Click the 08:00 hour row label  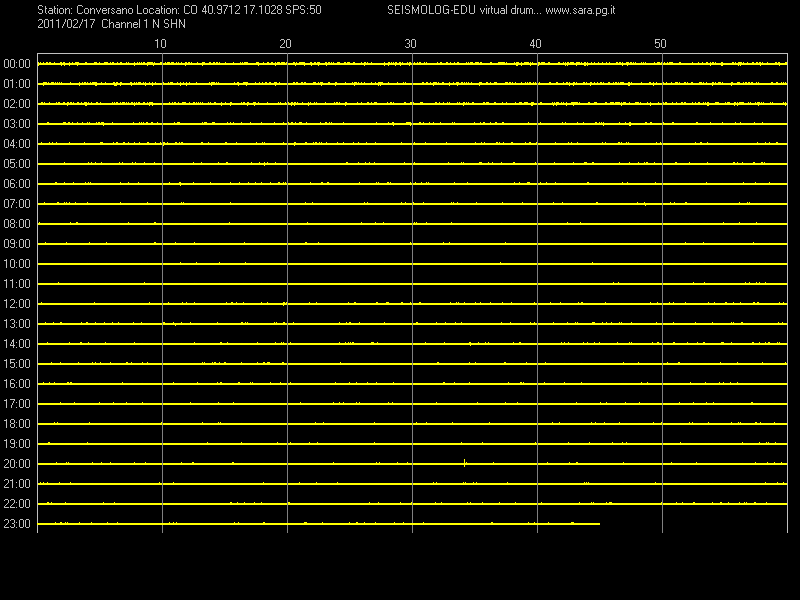pos(17,224)
